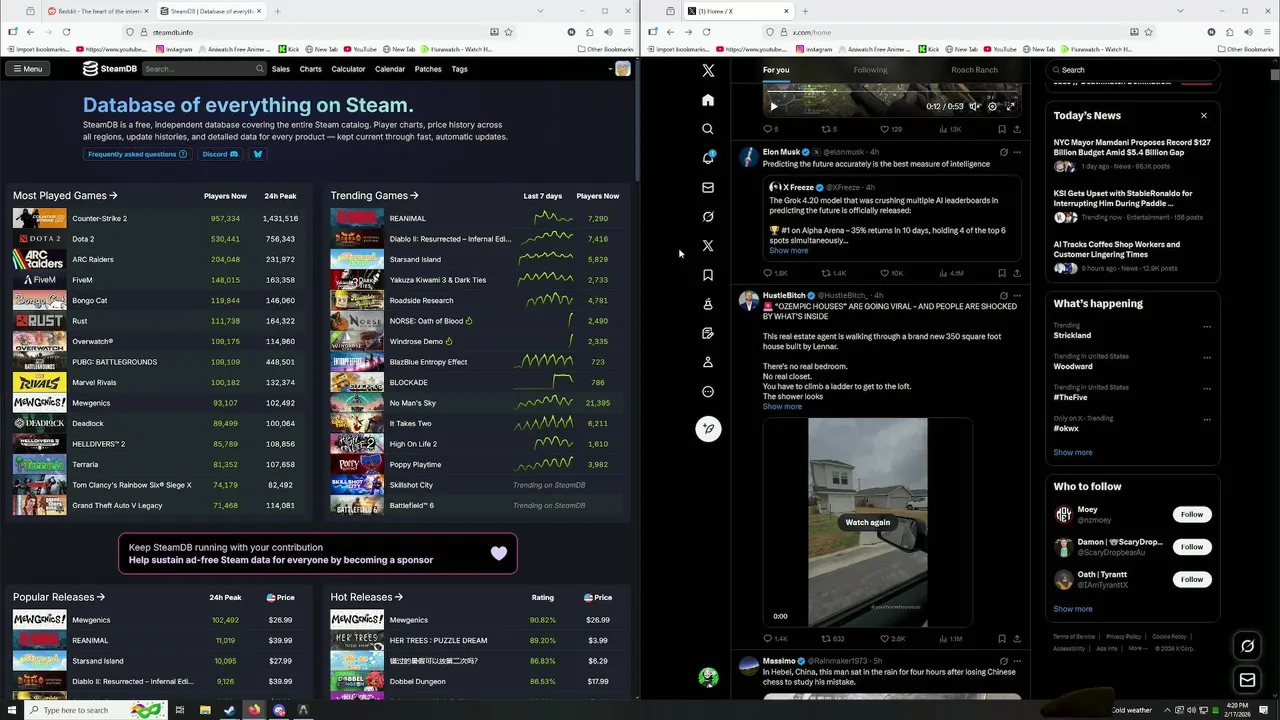The height and width of the screenshot is (720, 1280).
Task: Open Grok floating button at bottom right
Action: tap(1247, 646)
